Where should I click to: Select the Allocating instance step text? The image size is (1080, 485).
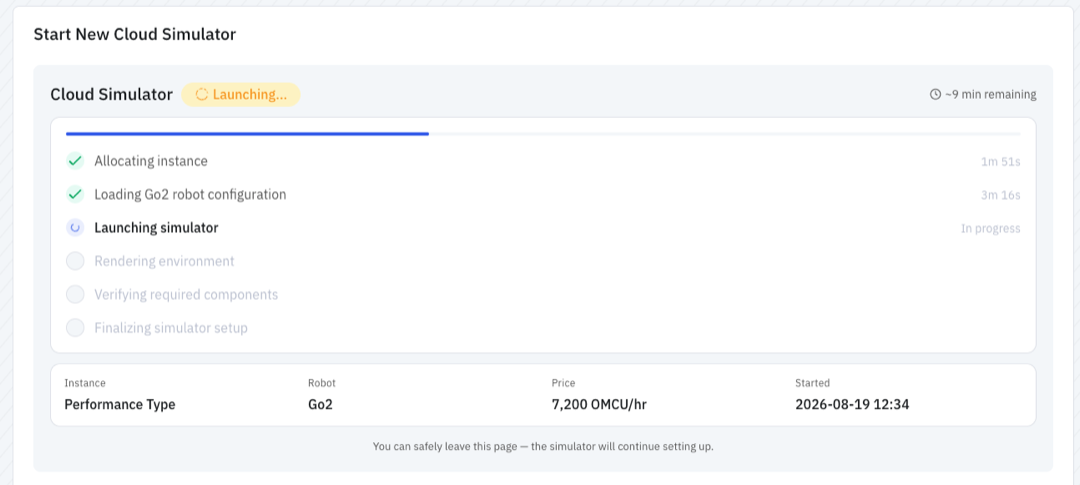(151, 161)
